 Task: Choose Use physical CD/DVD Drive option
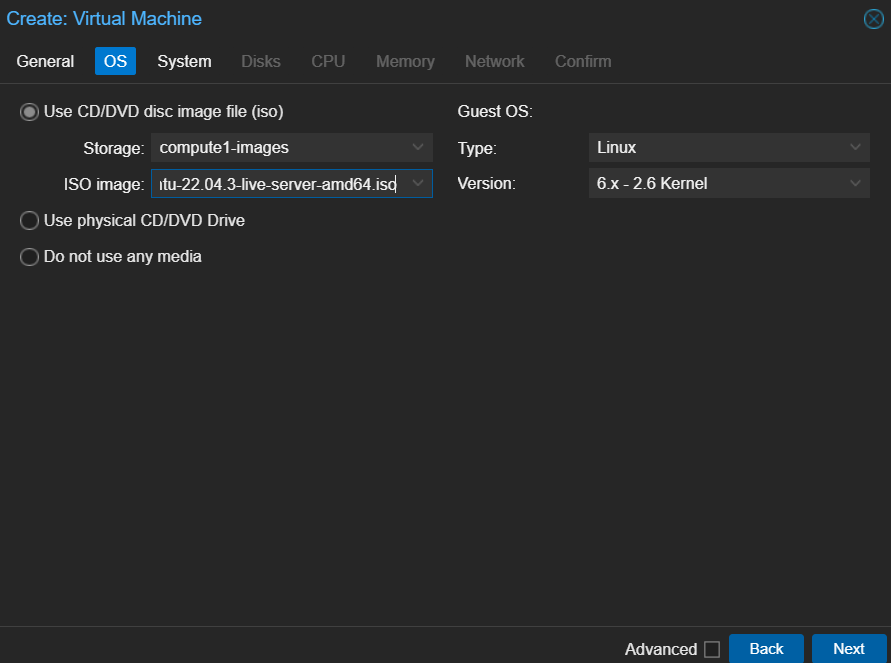(30, 220)
